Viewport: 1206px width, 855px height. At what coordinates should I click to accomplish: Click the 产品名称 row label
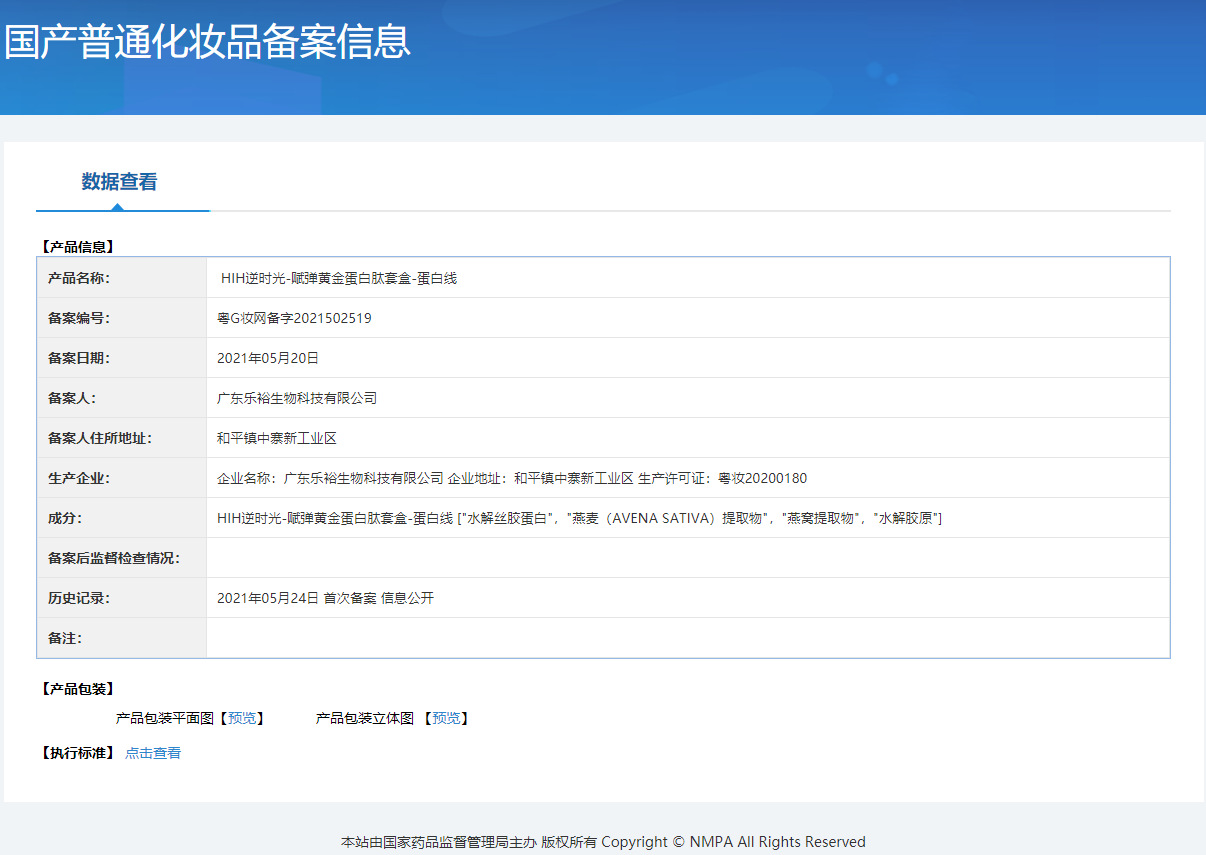[x=79, y=278]
